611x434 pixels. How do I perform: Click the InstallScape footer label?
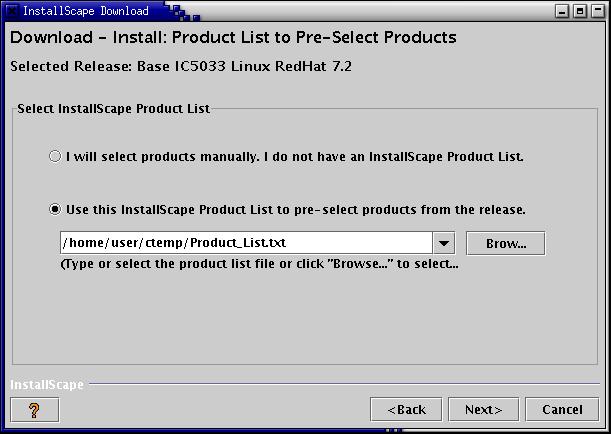click(47, 385)
